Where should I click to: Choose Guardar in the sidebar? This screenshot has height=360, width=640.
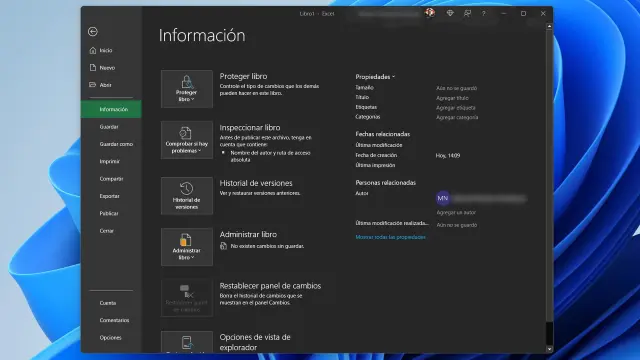click(x=111, y=127)
